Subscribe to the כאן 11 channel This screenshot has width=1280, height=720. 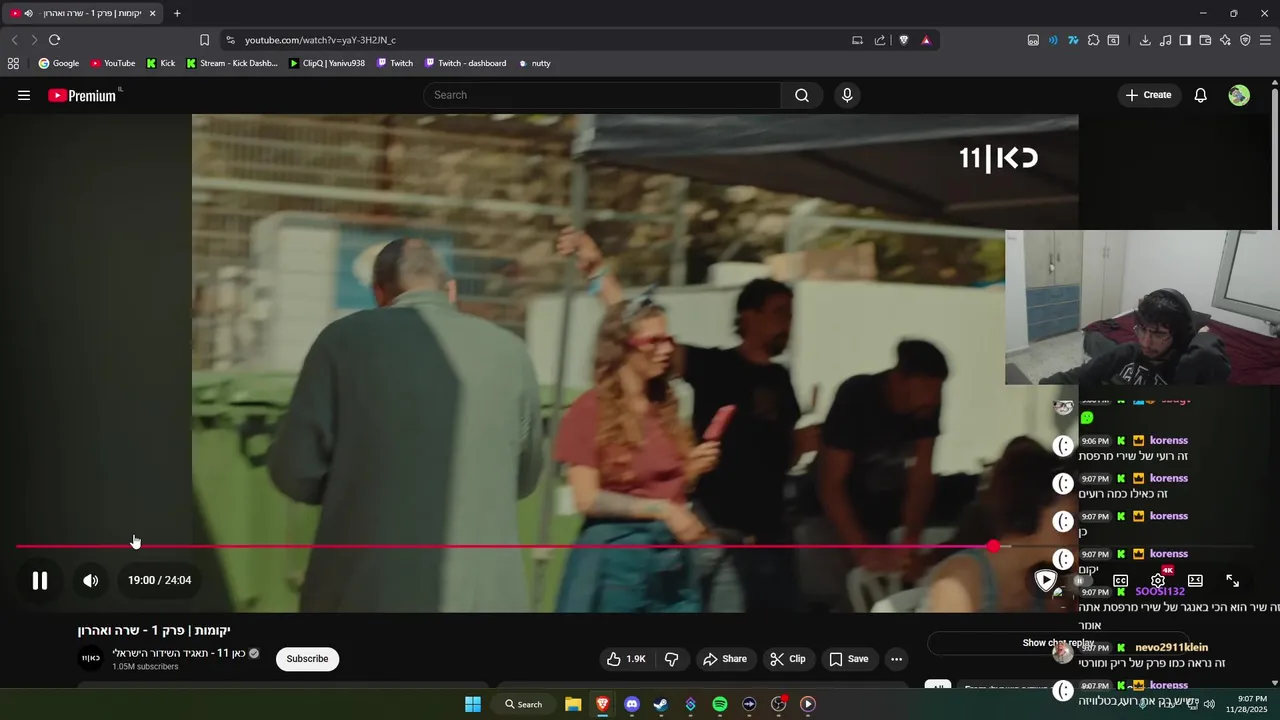[307, 659]
